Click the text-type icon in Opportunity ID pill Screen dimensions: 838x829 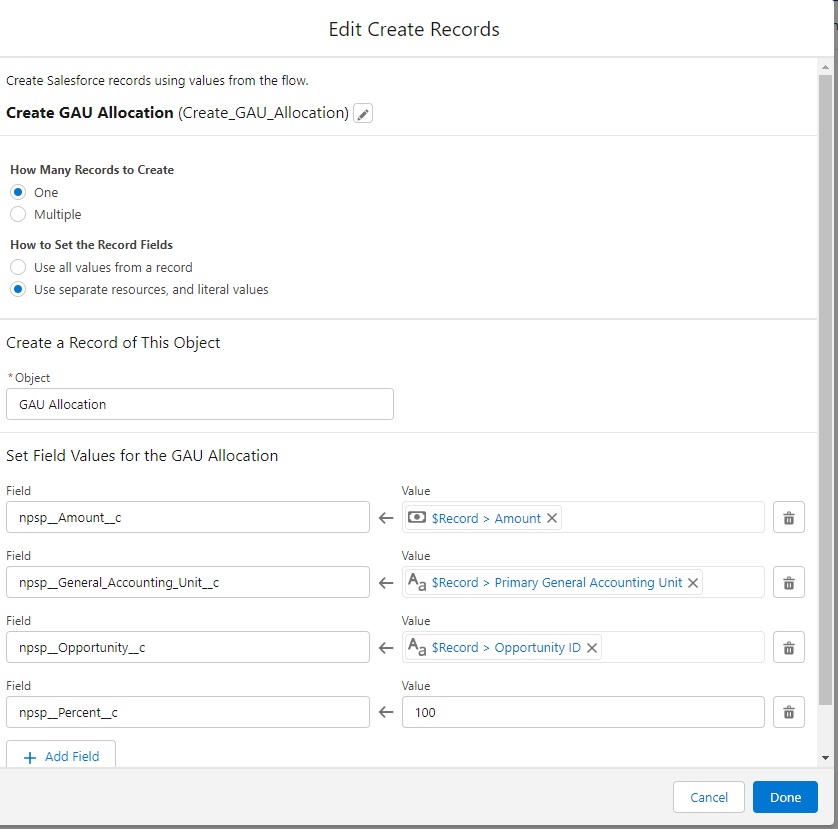(417, 647)
